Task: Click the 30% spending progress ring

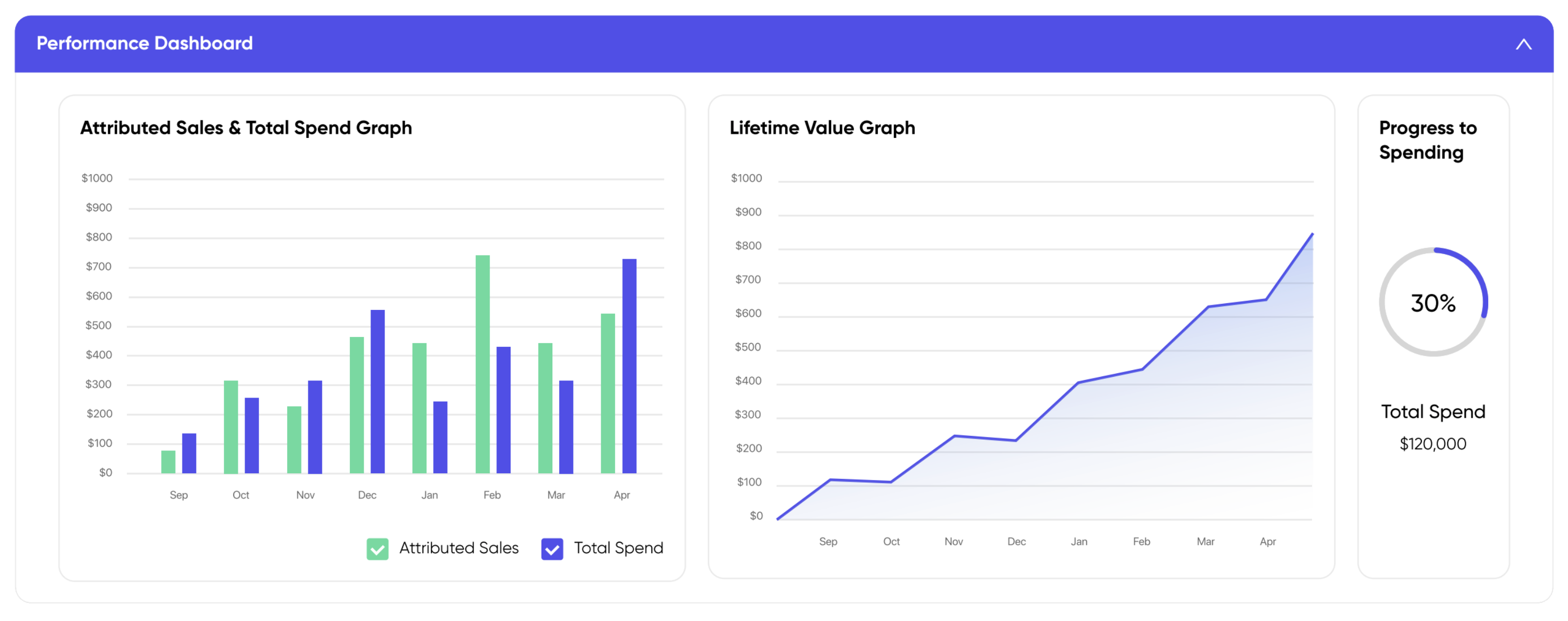Action: [x=1433, y=302]
